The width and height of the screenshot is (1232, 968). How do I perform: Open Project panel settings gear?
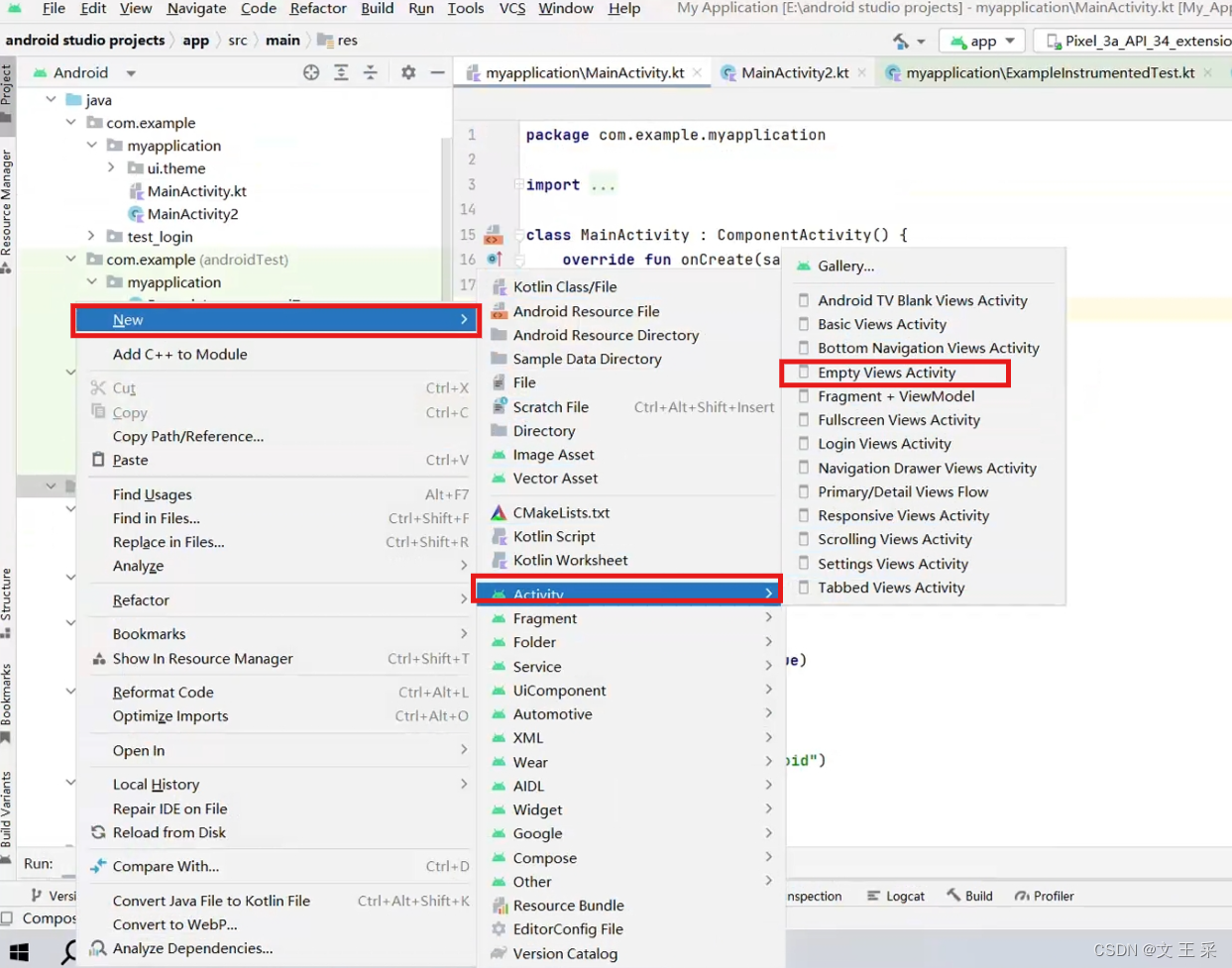(x=408, y=72)
